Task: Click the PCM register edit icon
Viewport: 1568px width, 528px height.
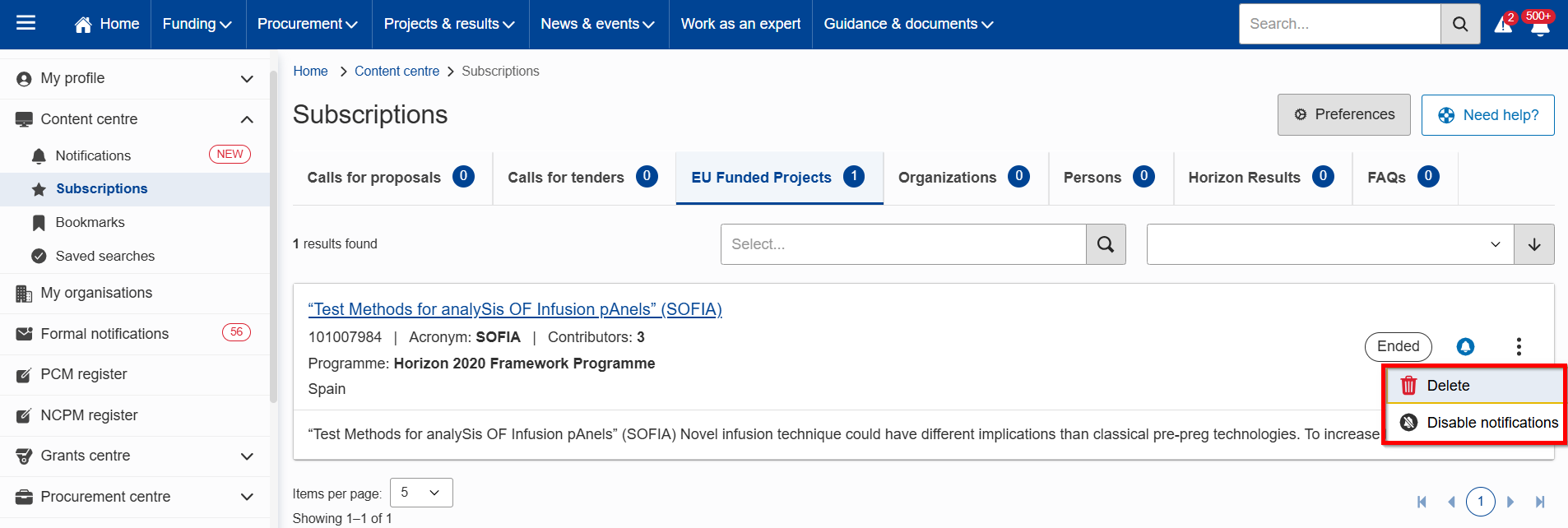Action: coord(24,375)
